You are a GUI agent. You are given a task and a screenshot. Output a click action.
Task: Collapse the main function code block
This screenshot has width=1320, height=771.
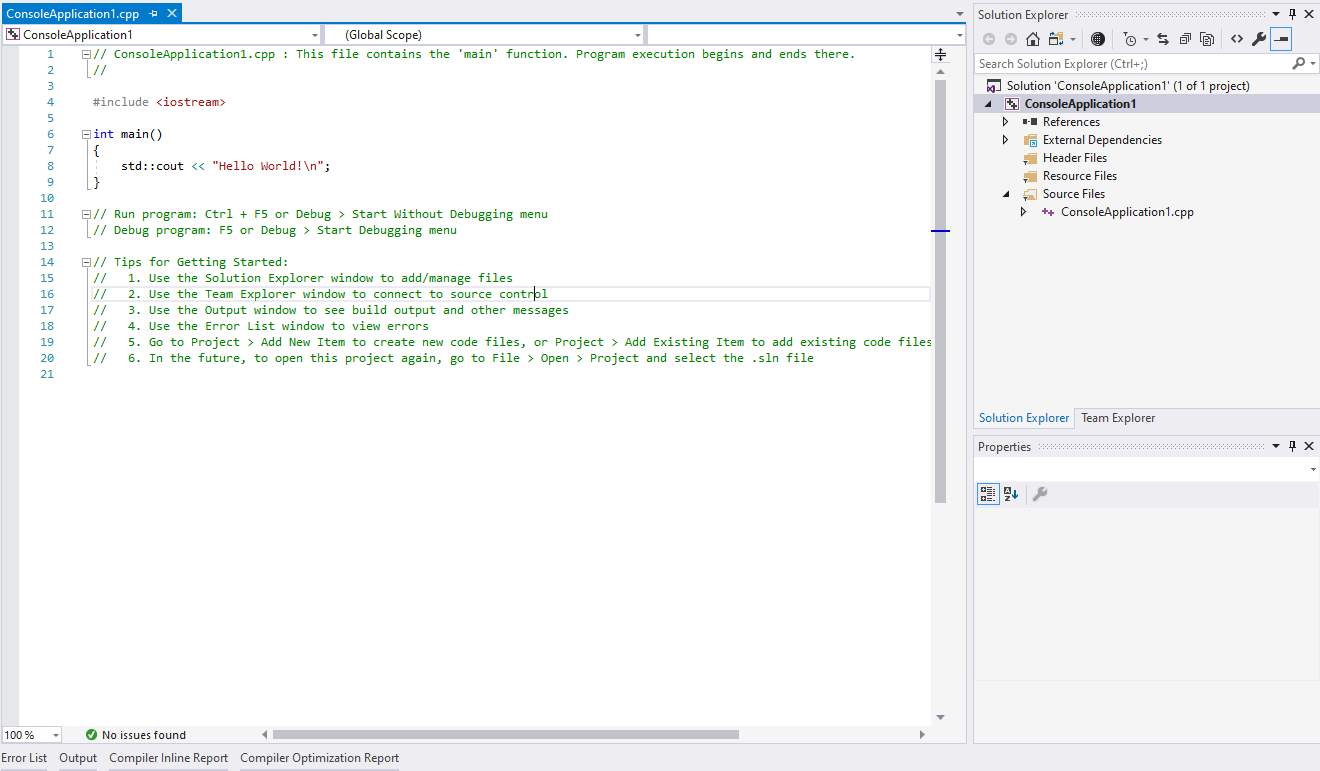pos(86,133)
